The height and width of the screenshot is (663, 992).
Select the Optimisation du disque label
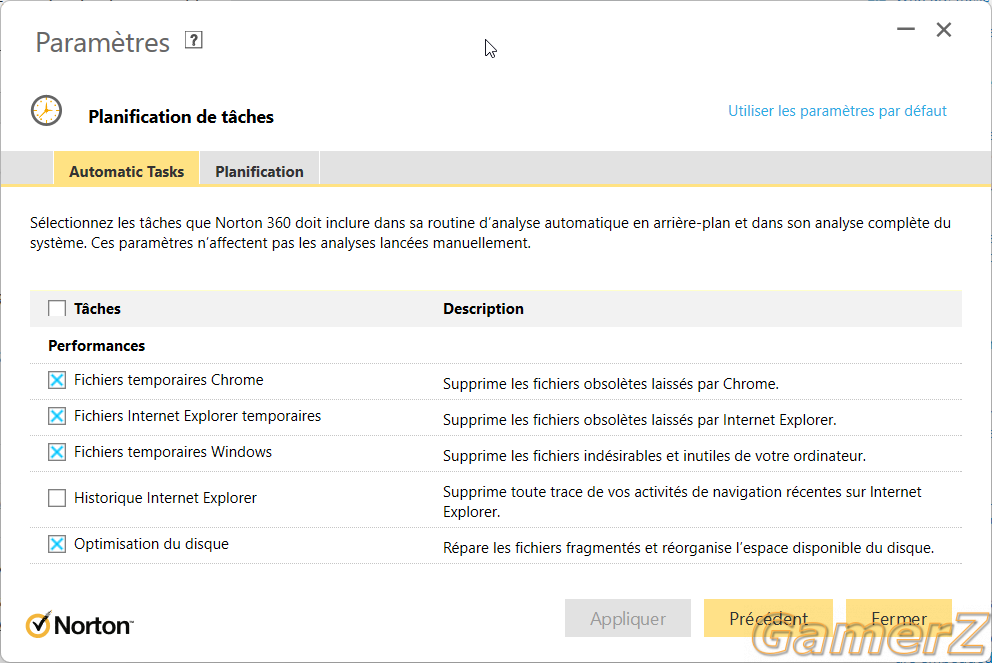pyautogui.click(x=151, y=544)
